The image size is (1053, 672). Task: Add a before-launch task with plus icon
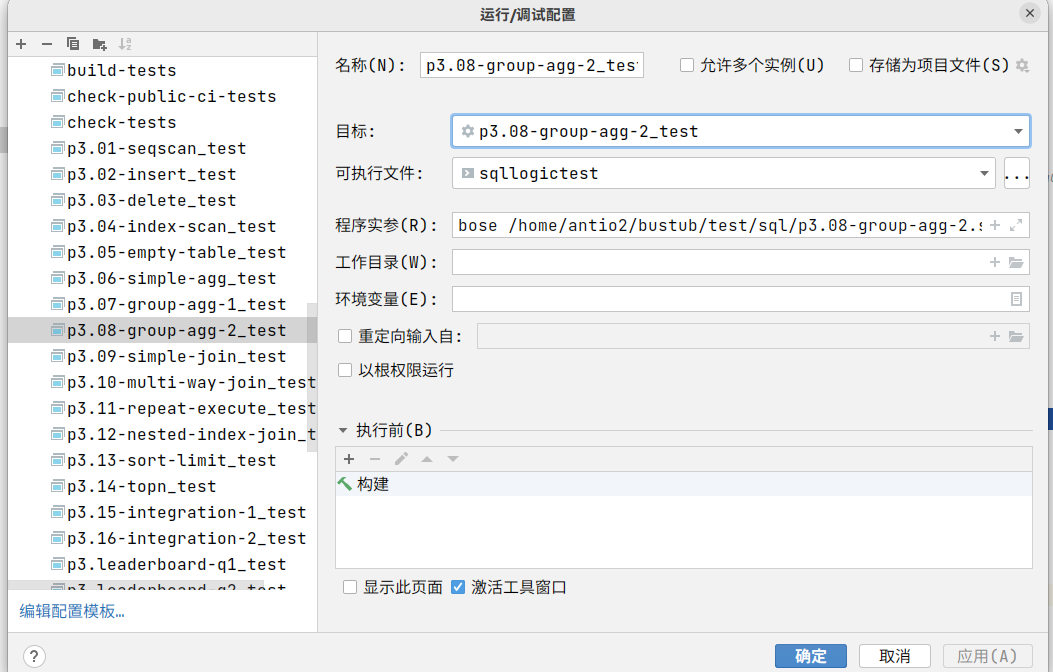349,459
